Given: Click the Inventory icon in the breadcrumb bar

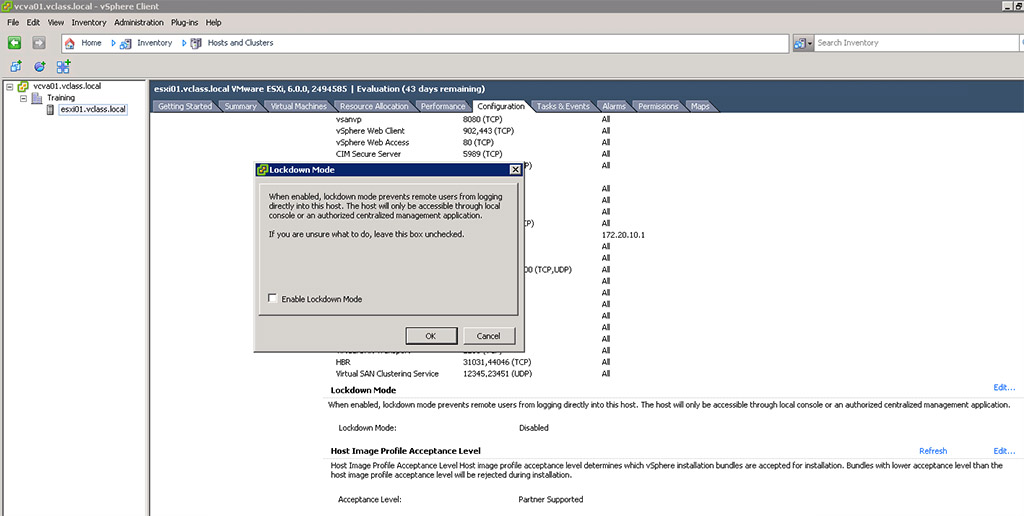Looking at the screenshot, I should click(126, 43).
